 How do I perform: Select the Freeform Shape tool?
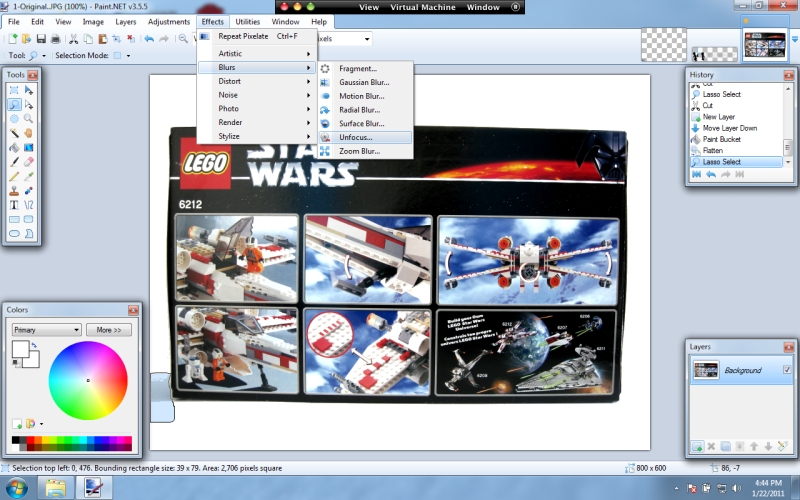pyautogui.click(x=29, y=233)
